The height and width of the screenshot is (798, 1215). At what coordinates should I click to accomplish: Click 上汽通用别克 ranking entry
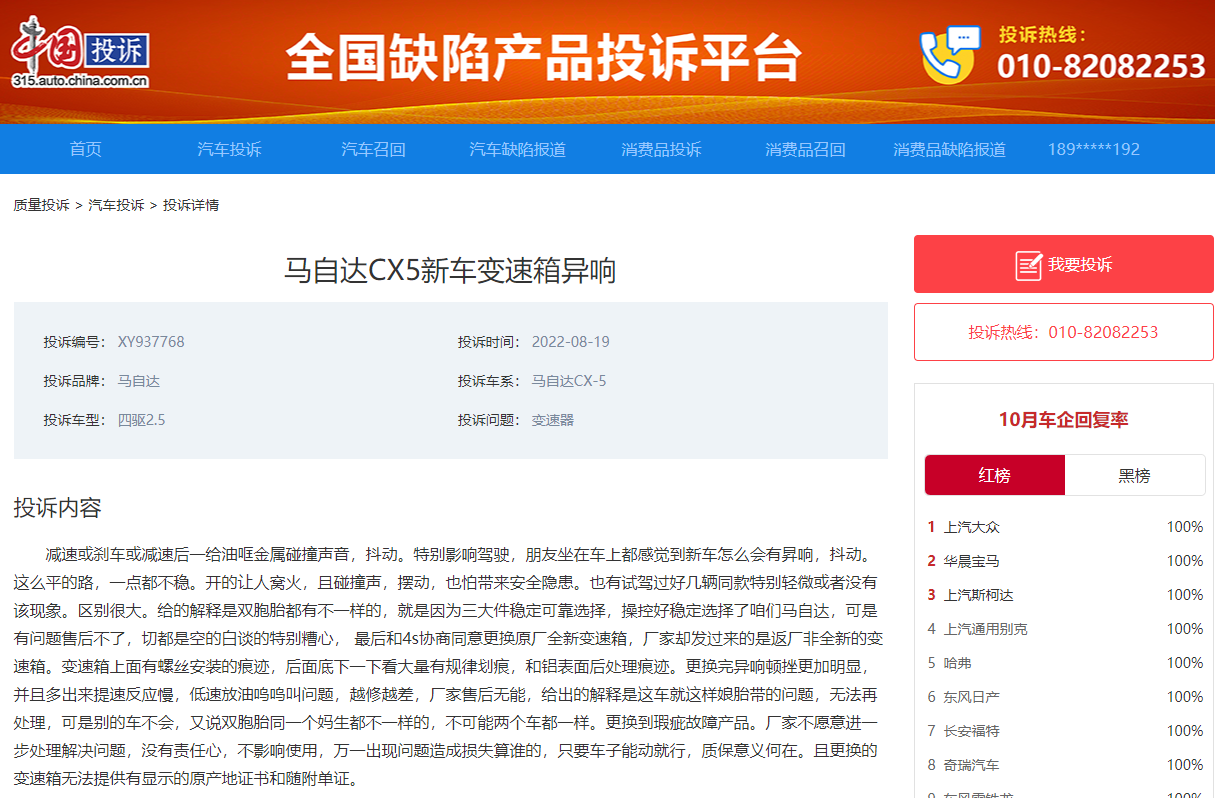click(x=985, y=629)
